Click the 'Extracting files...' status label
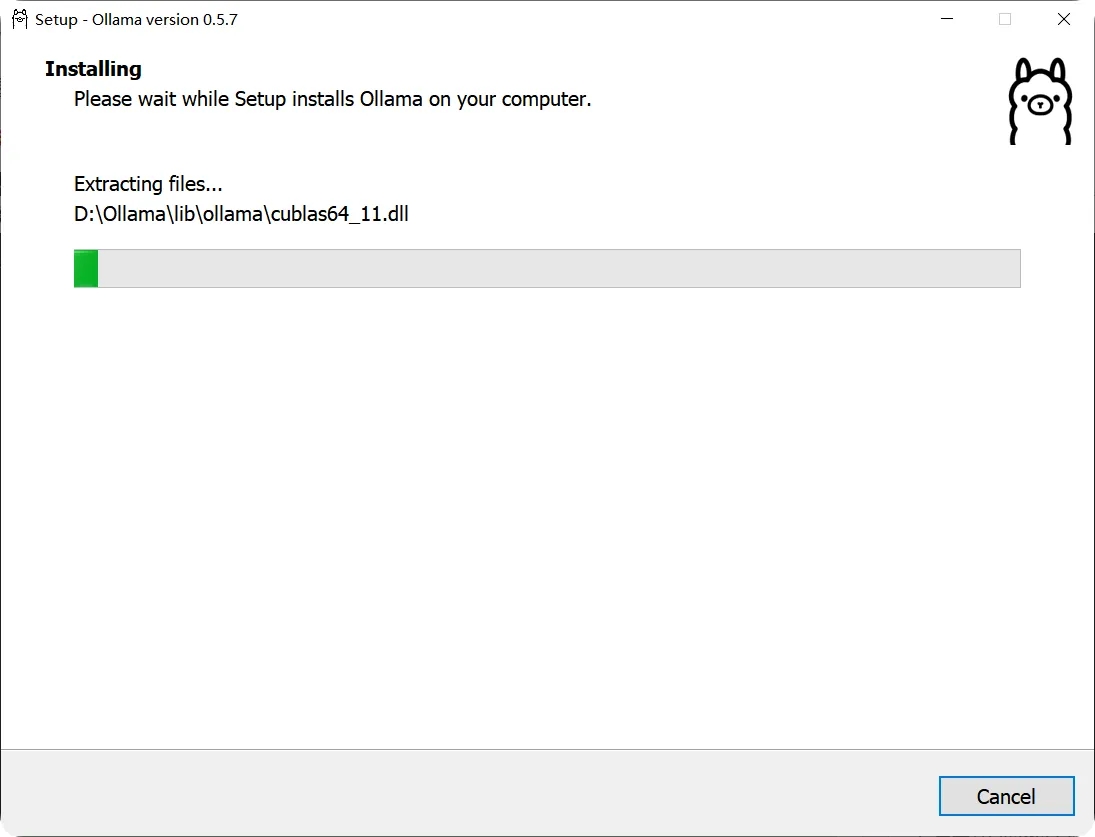The width and height of the screenshot is (1095, 837). point(148,184)
